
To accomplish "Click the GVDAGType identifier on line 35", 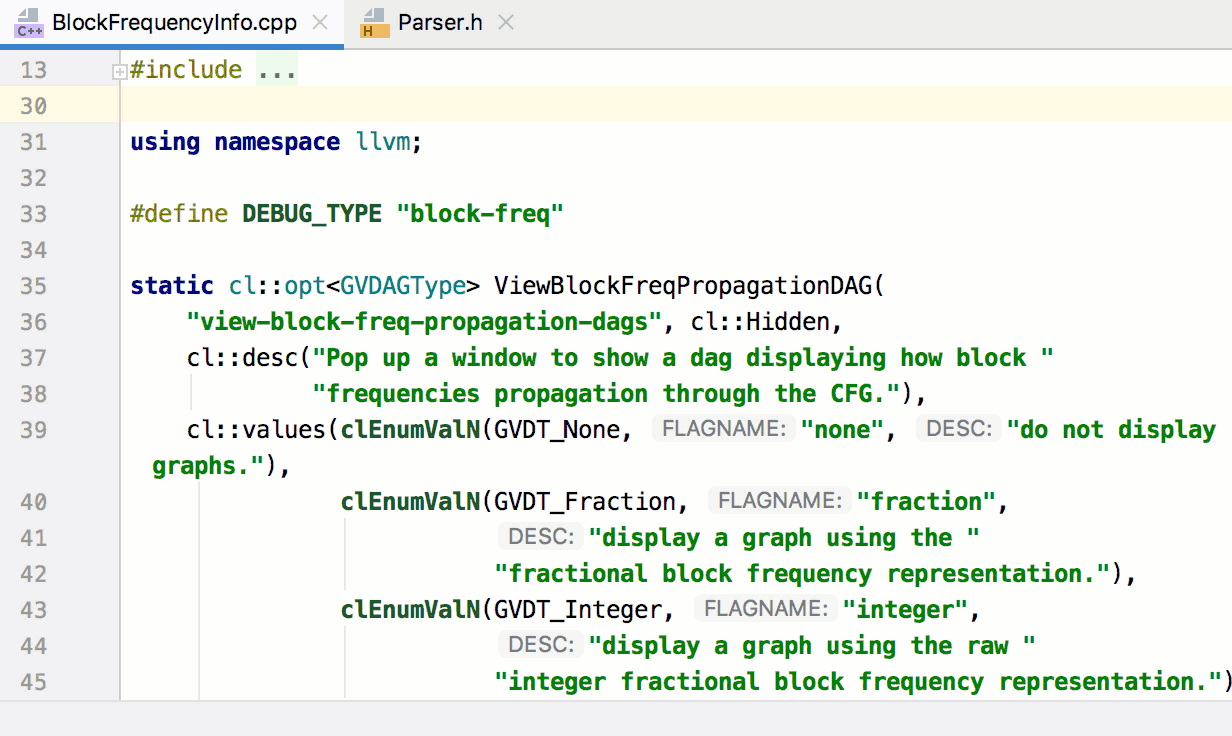I will click(x=401, y=285).
